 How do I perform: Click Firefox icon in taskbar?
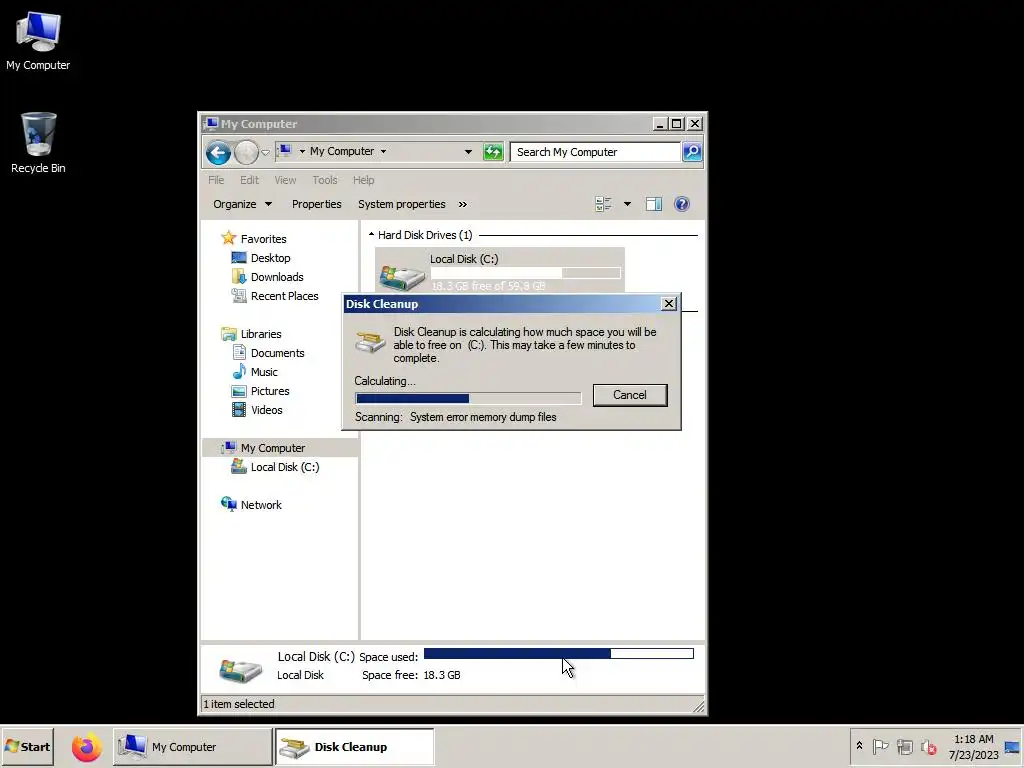tap(87, 746)
